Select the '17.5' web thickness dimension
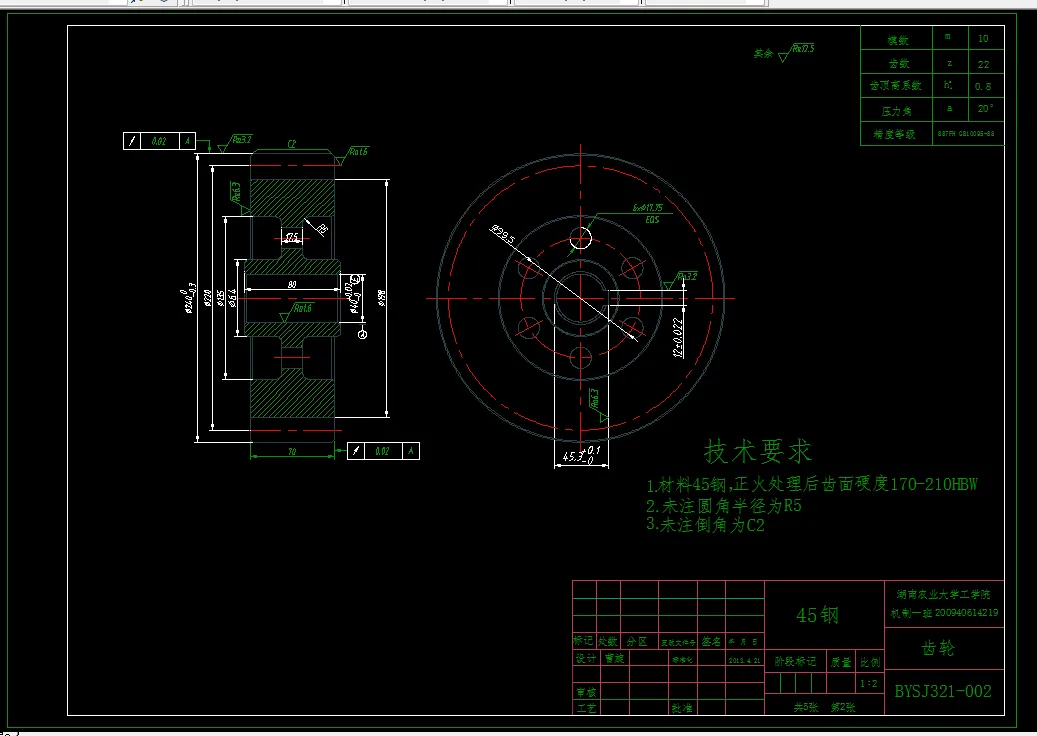Image resolution: width=1037 pixels, height=736 pixels. click(292, 237)
